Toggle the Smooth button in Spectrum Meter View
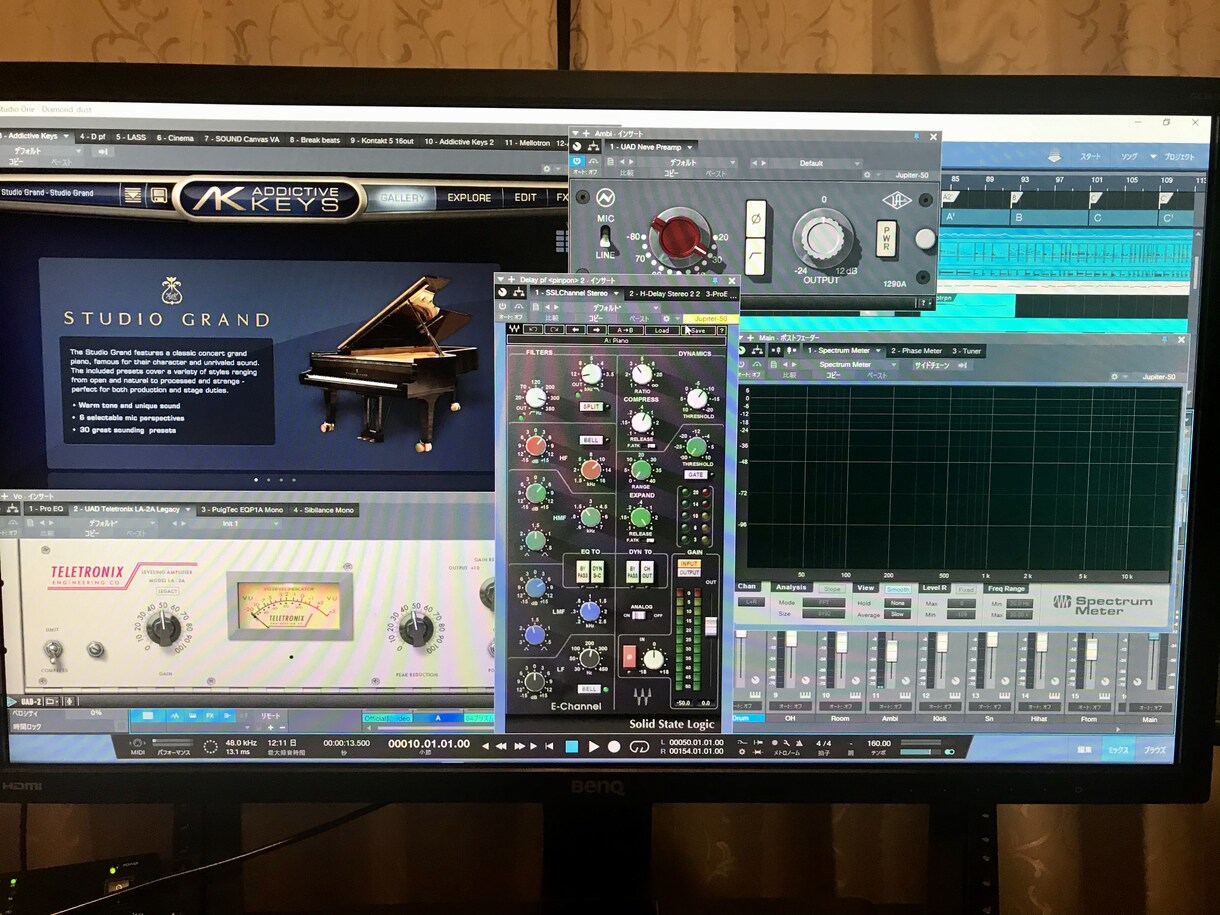 coord(899,588)
